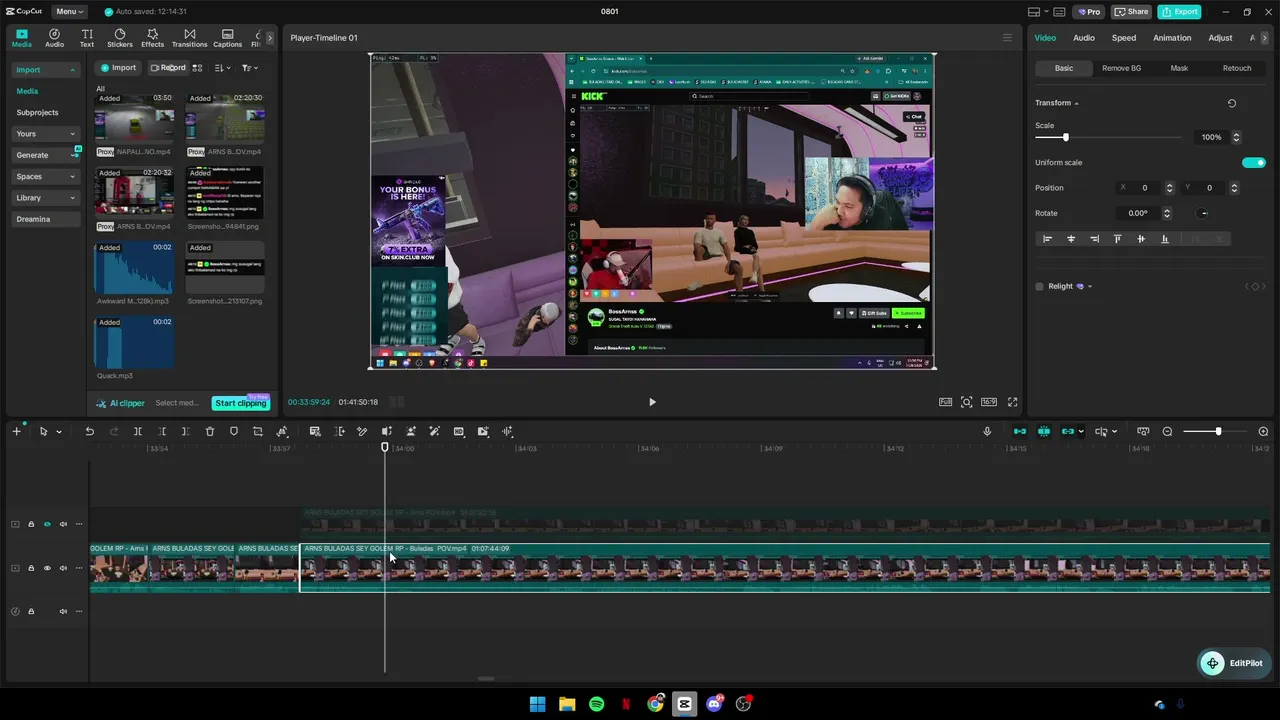Click the Crop icon in timeline toolbar

(258, 431)
